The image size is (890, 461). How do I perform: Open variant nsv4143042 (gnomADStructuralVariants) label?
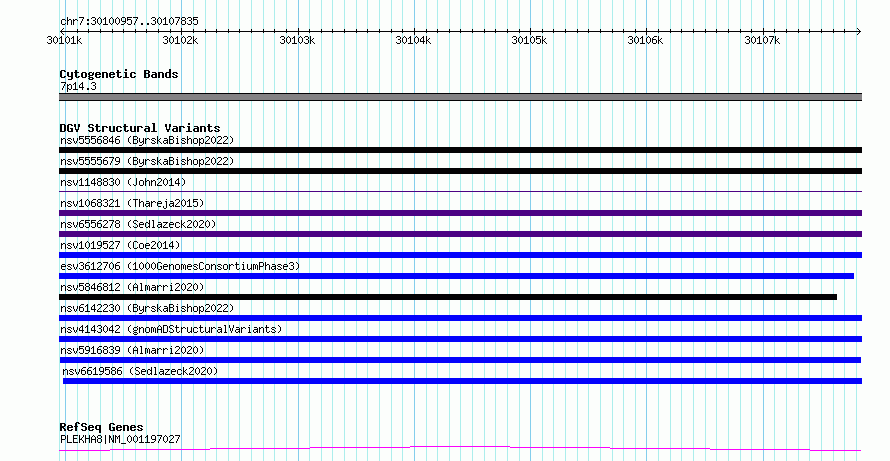pyautogui.click(x=171, y=329)
